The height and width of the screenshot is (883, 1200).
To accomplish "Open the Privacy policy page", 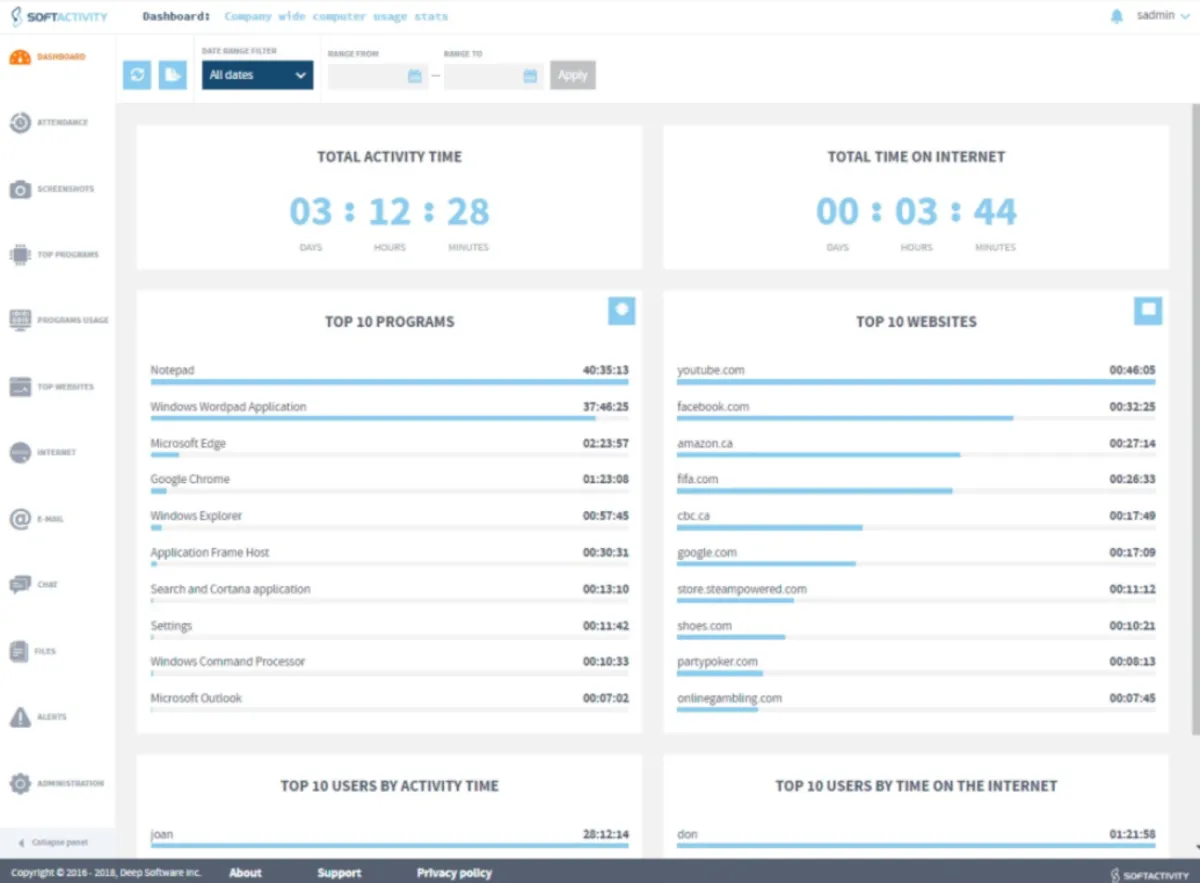I will pos(454,872).
